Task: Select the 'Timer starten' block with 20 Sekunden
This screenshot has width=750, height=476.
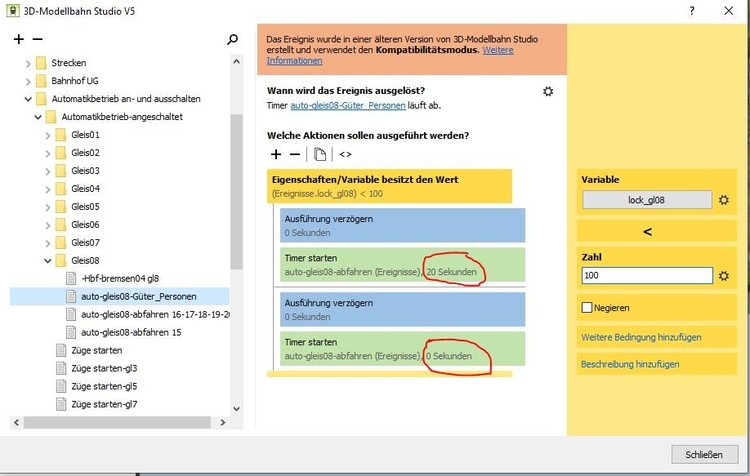Action: (x=402, y=265)
